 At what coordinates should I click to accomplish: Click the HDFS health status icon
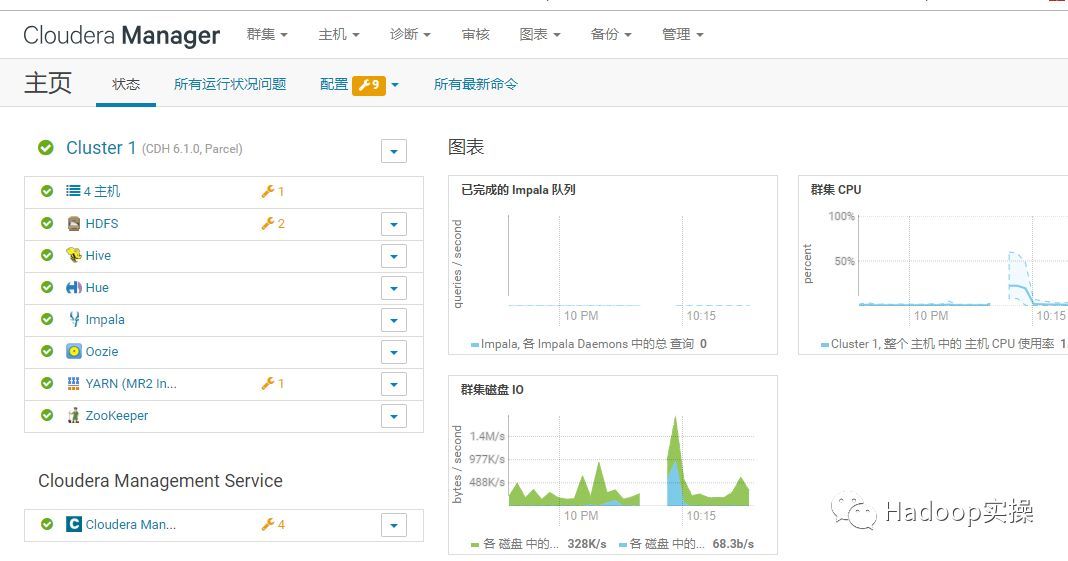pos(47,223)
